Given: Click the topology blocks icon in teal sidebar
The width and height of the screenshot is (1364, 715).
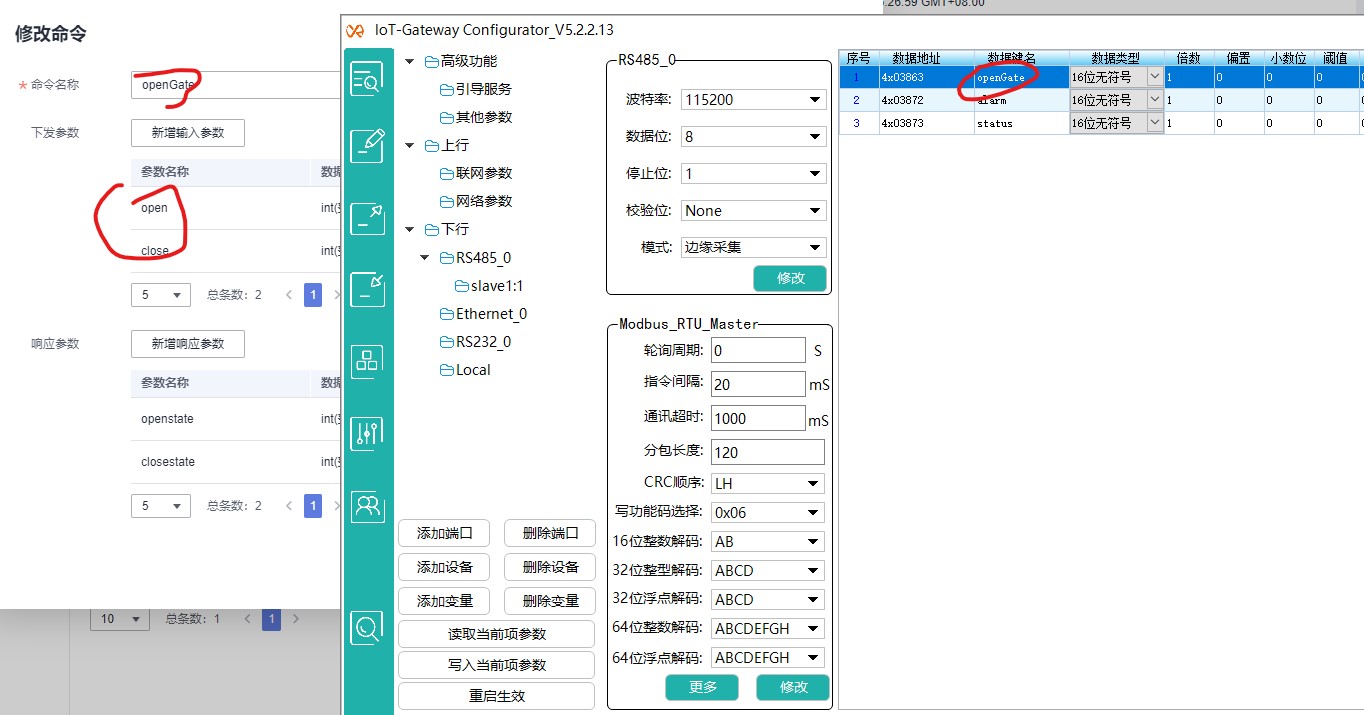Looking at the screenshot, I should click(367, 361).
